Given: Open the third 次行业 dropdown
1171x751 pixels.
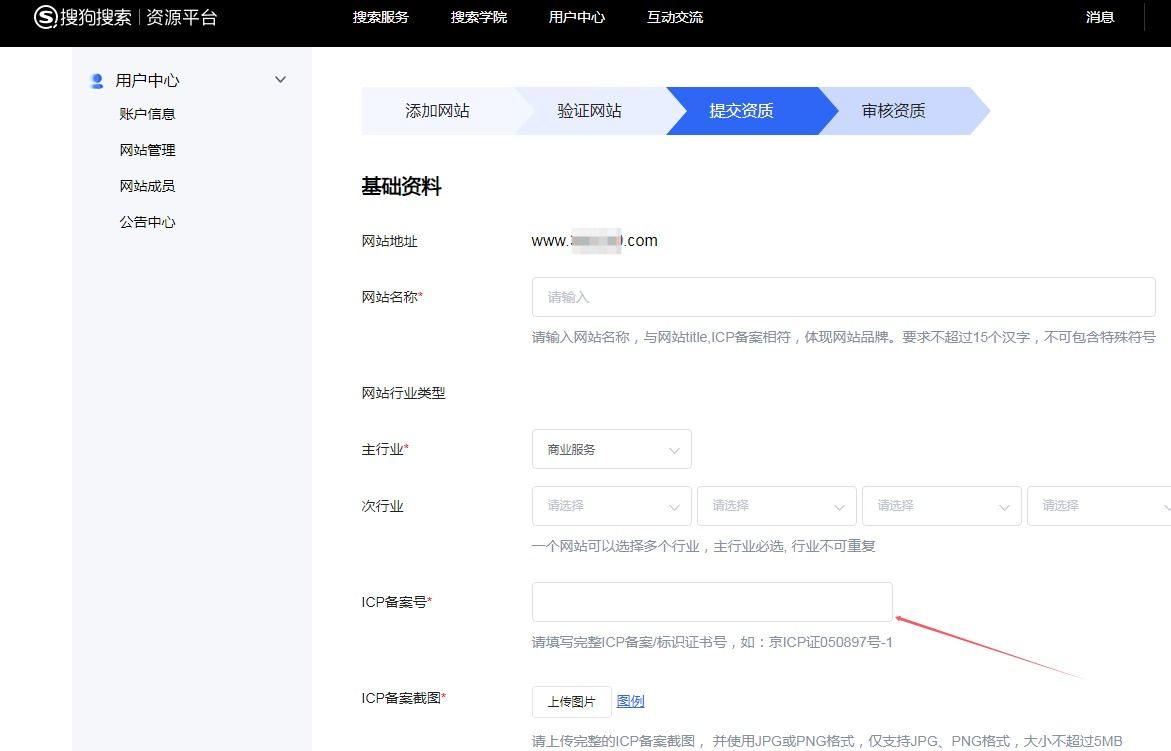Looking at the screenshot, I should 942,505.
